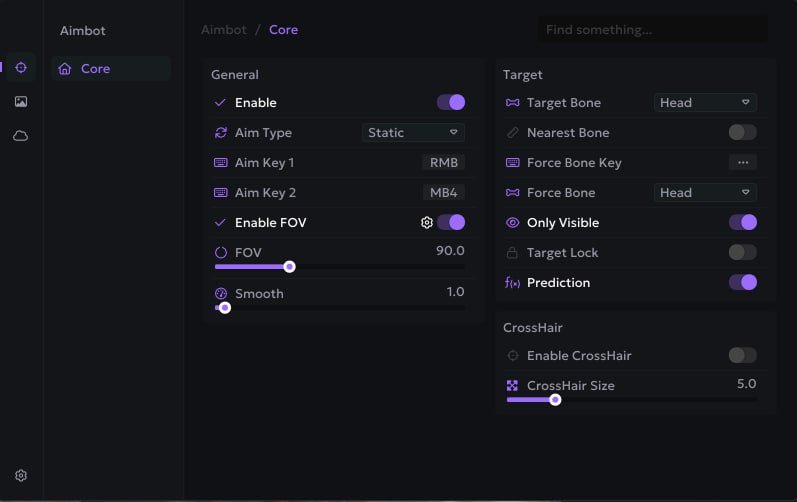Click the gear icon beside Enable FOV
The width and height of the screenshot is (797, 502).
click(x=427, y=223)
